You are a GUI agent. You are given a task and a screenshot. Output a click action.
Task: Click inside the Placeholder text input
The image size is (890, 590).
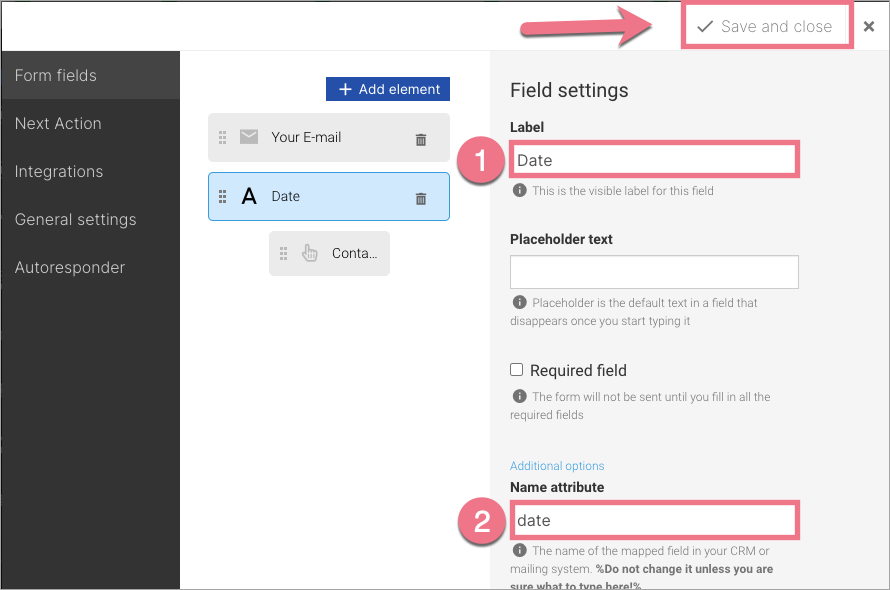(654, 271)
